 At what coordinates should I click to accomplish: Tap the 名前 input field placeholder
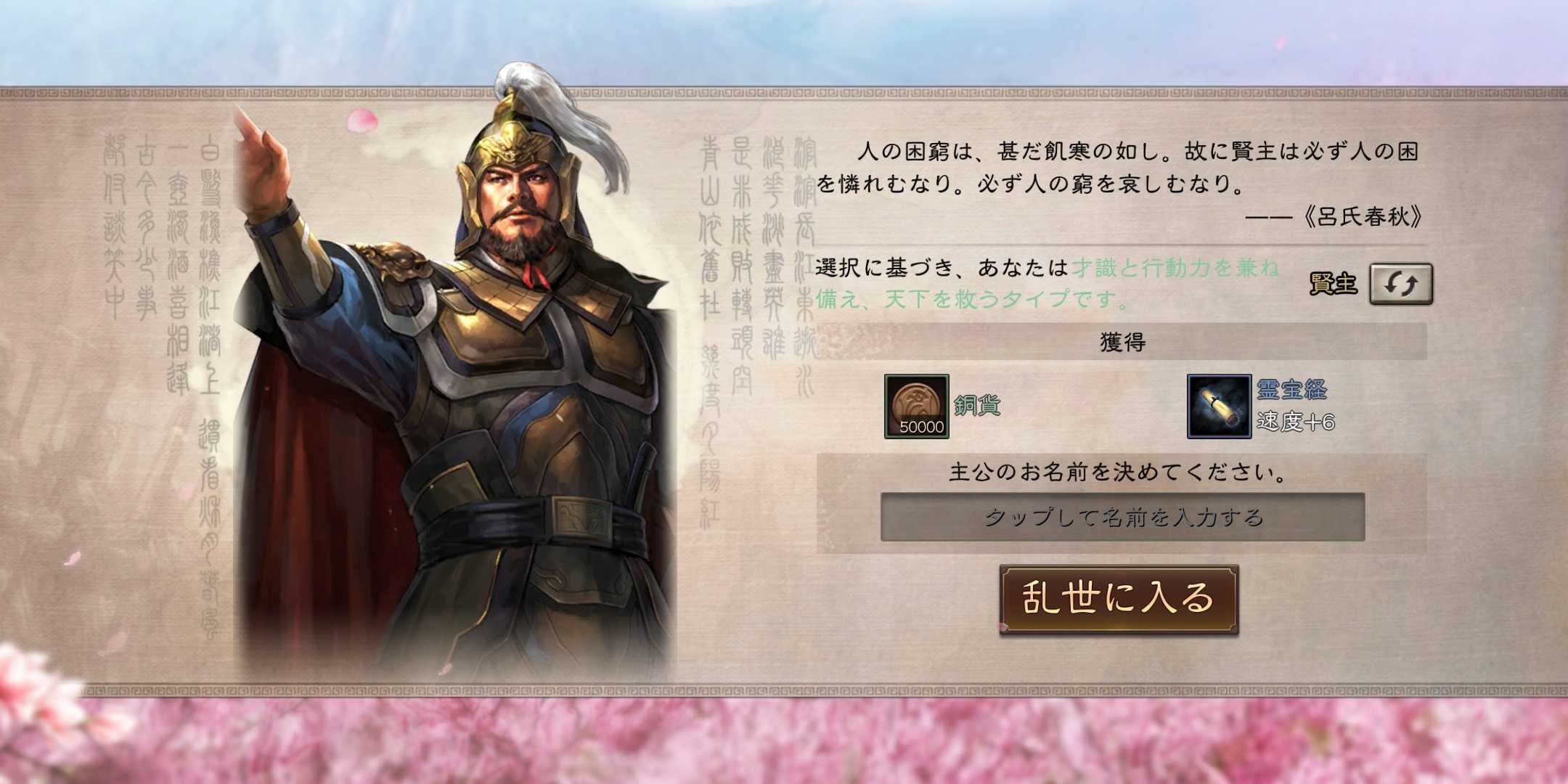click(x=1122, y=517)
